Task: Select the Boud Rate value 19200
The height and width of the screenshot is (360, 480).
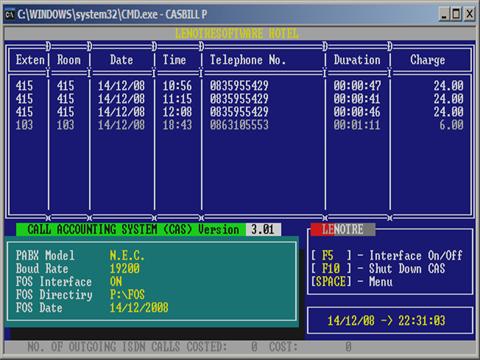Action: click(125, 269)
